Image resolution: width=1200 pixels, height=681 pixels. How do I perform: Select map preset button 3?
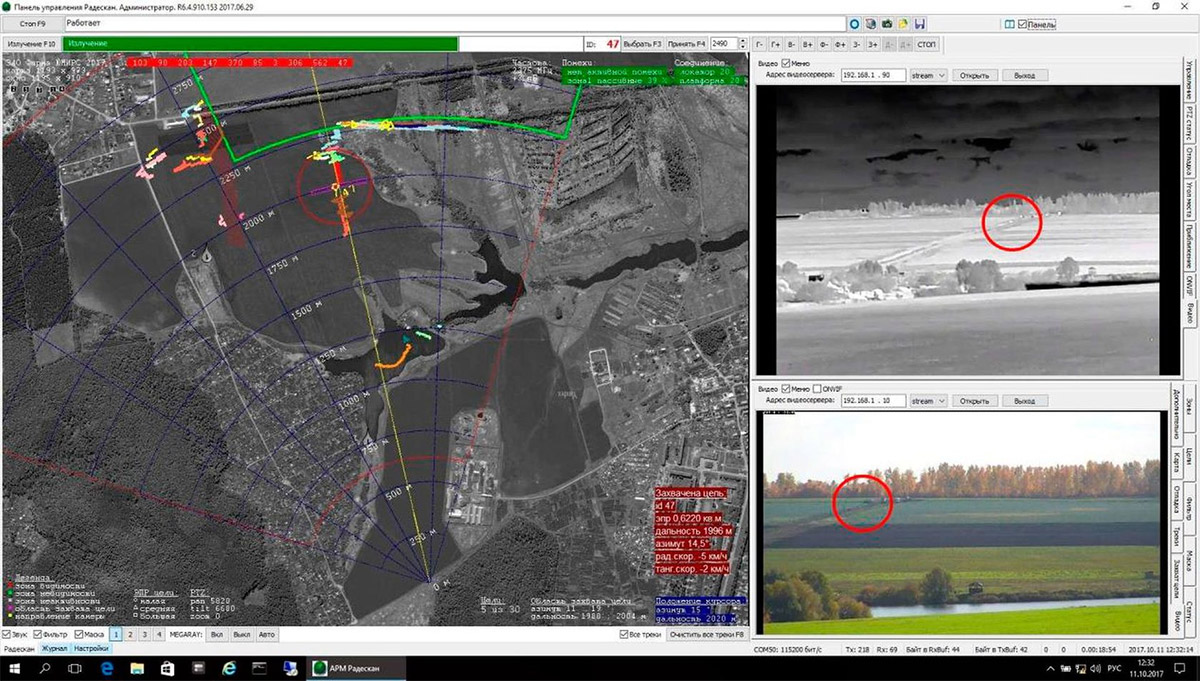tap(144, 635)
